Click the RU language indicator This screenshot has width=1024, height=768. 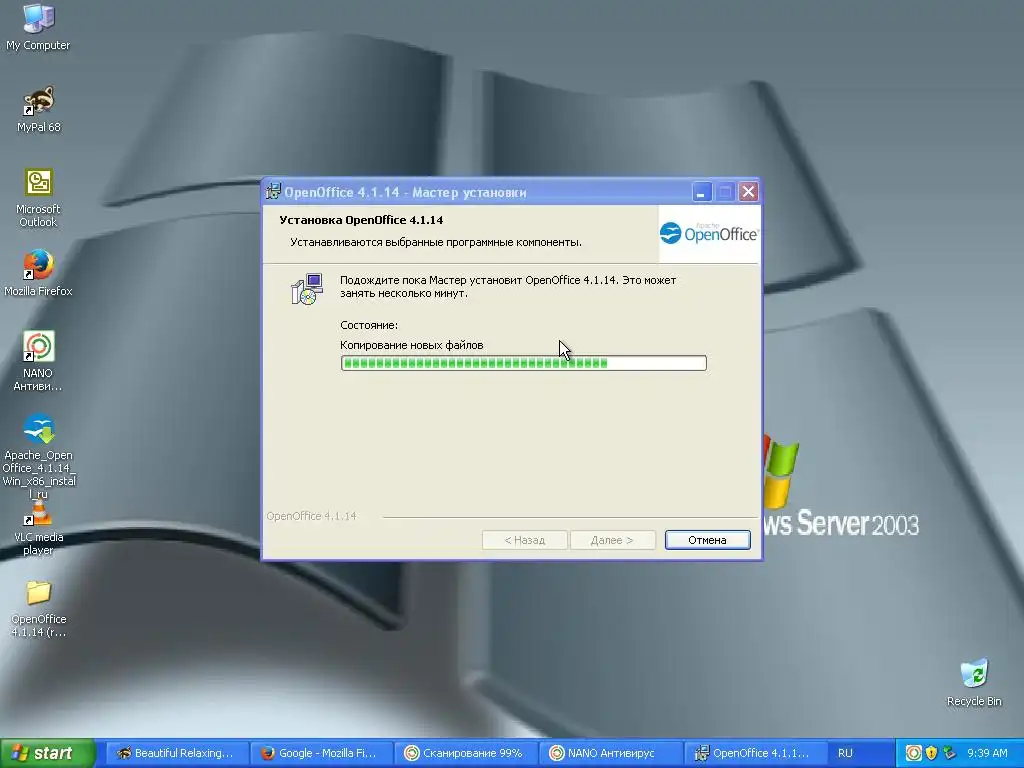[x=845, y=753]
